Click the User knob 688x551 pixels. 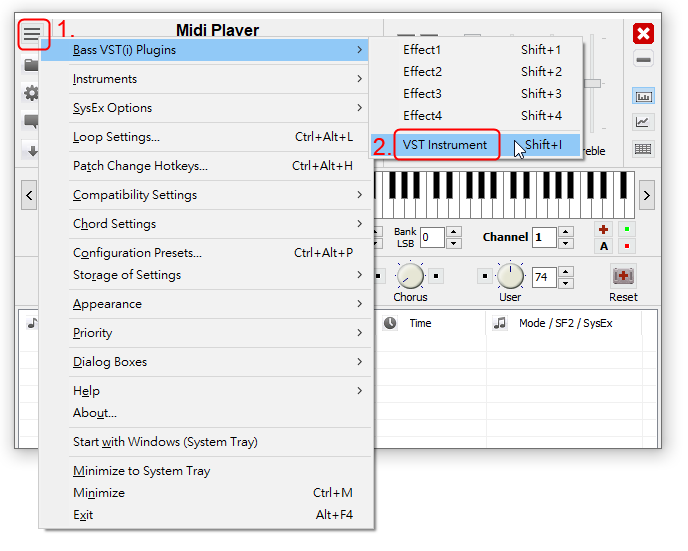[x=510, y=276]
